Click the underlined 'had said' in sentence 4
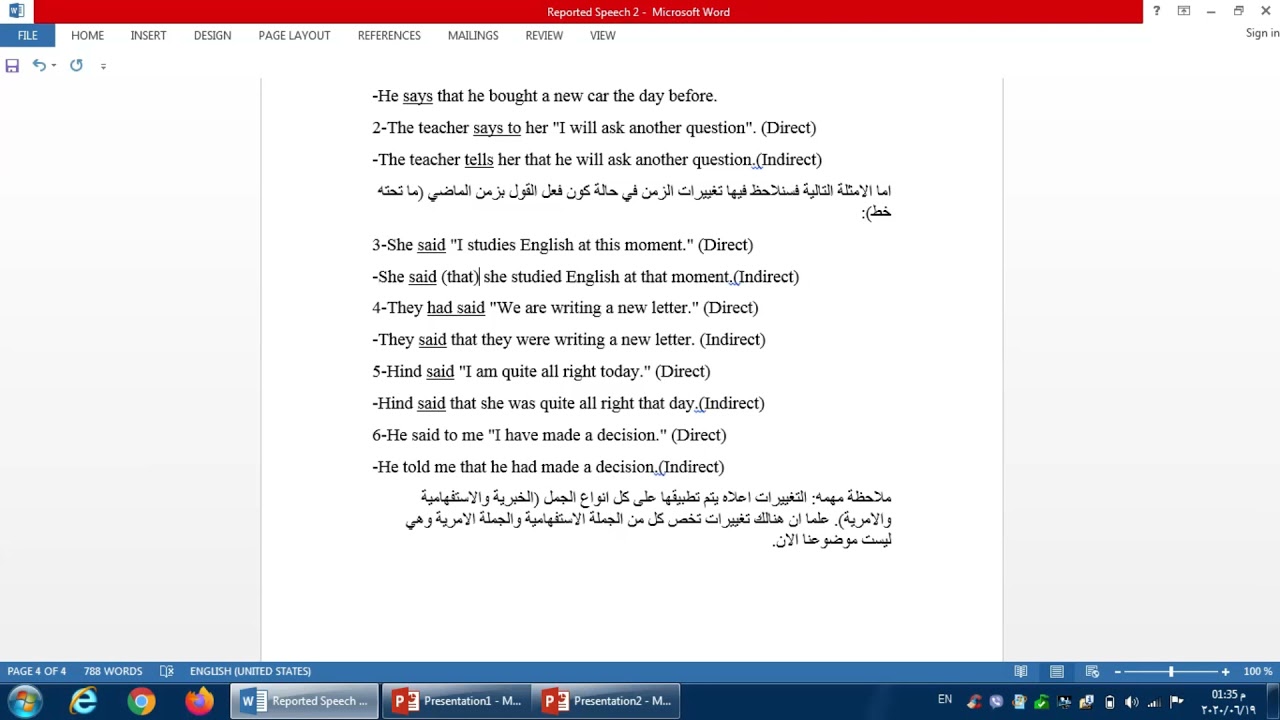 (x=456, y=307)
